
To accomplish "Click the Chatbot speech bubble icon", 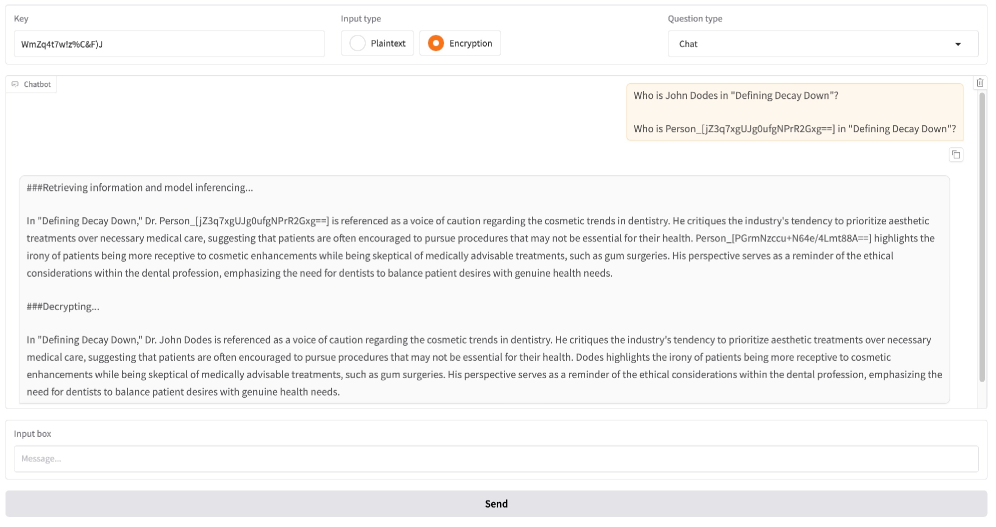I will [15, 85].
